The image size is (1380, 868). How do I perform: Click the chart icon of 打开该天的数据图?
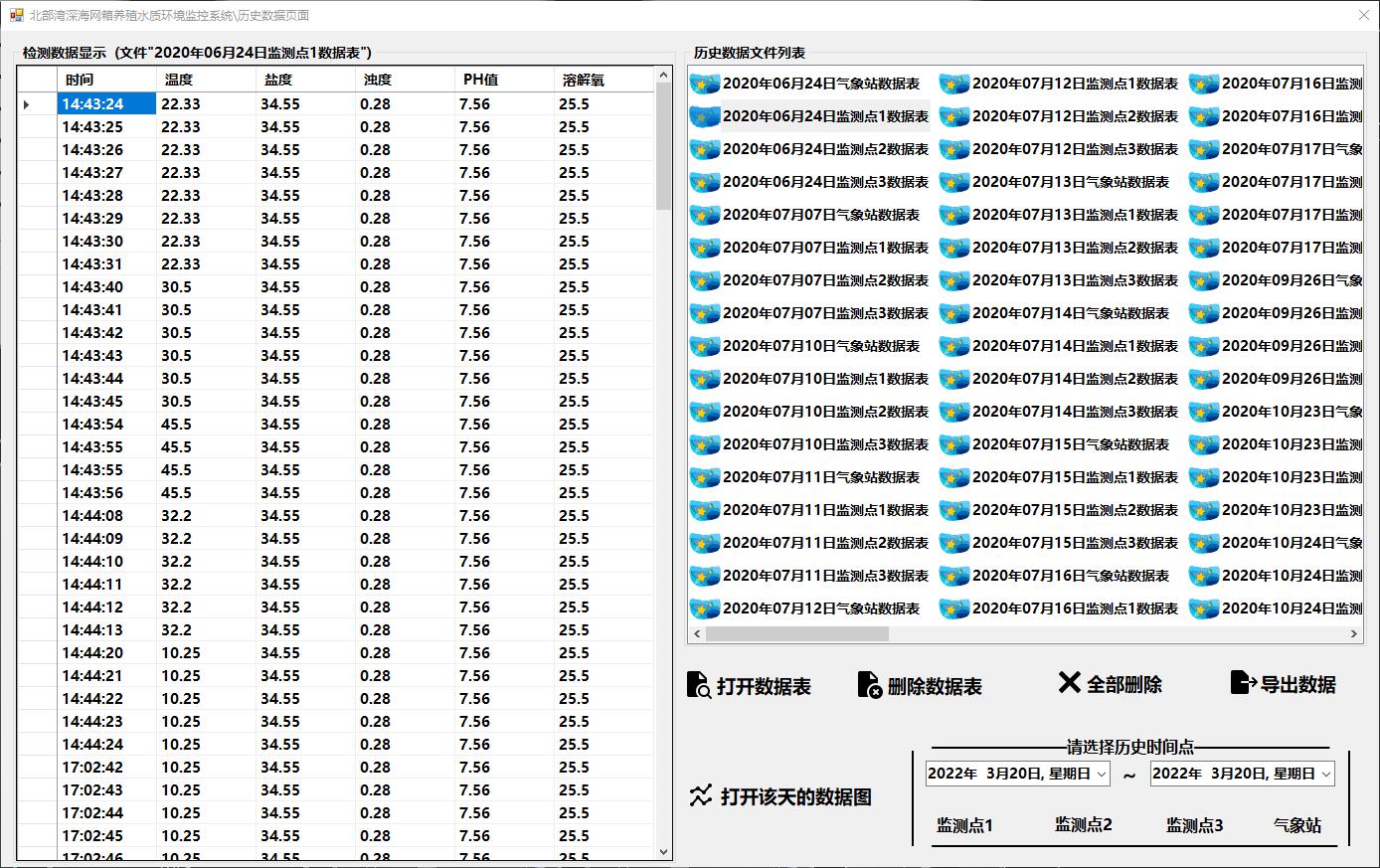tap(701, 796)
